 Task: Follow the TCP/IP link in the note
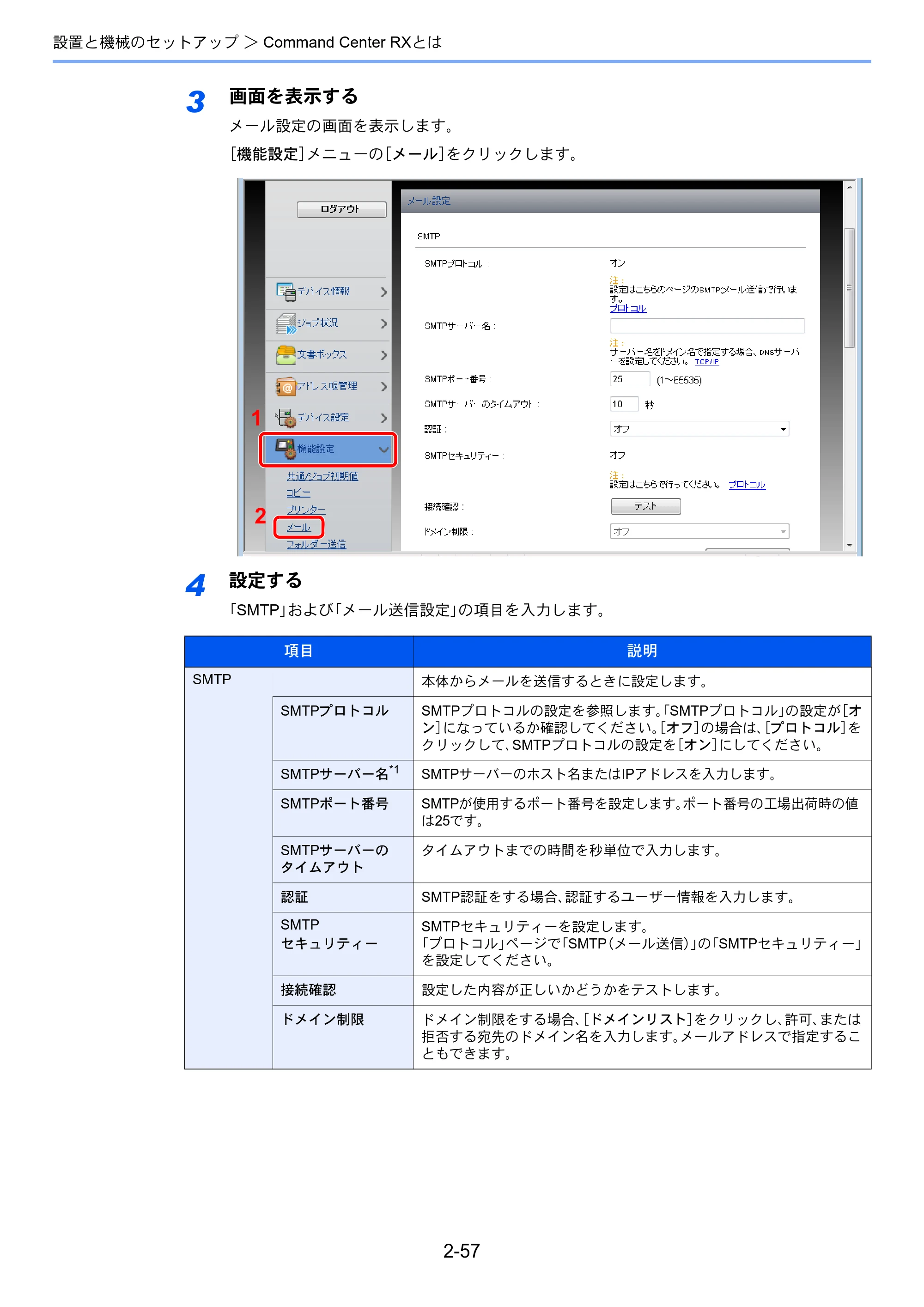[706, 361]
